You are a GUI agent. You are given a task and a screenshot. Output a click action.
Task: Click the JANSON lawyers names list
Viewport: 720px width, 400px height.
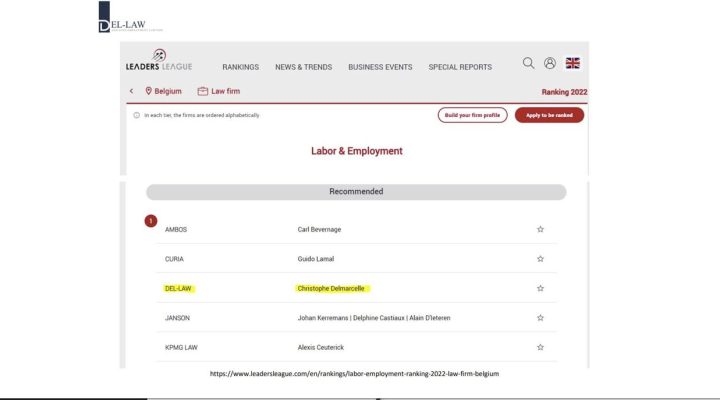tap(374, 318)
